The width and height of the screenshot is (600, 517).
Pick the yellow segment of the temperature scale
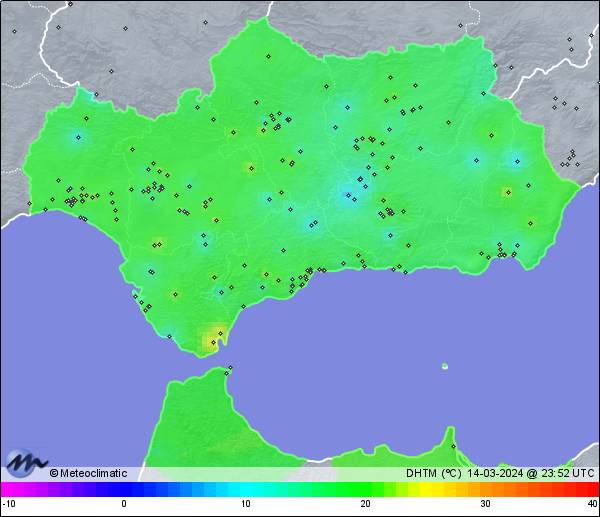click(x=426, y=489)
